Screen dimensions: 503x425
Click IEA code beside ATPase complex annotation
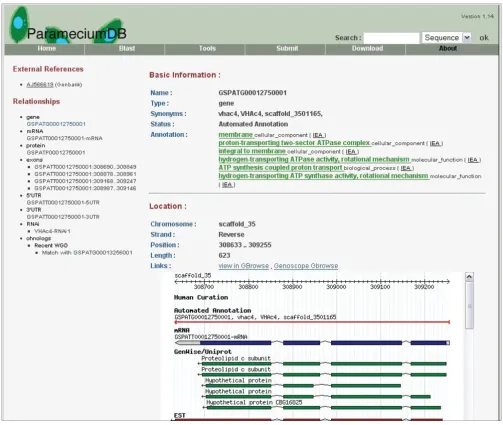pyautogui.click(x=435, y=143)
